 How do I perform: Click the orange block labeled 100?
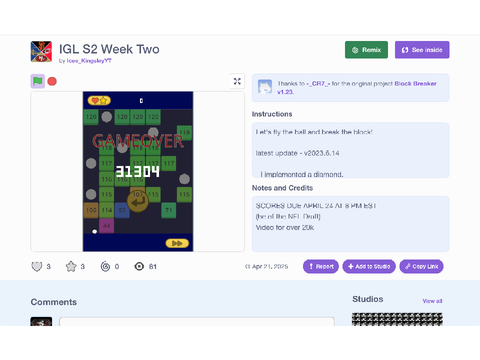tap(91, 210)
